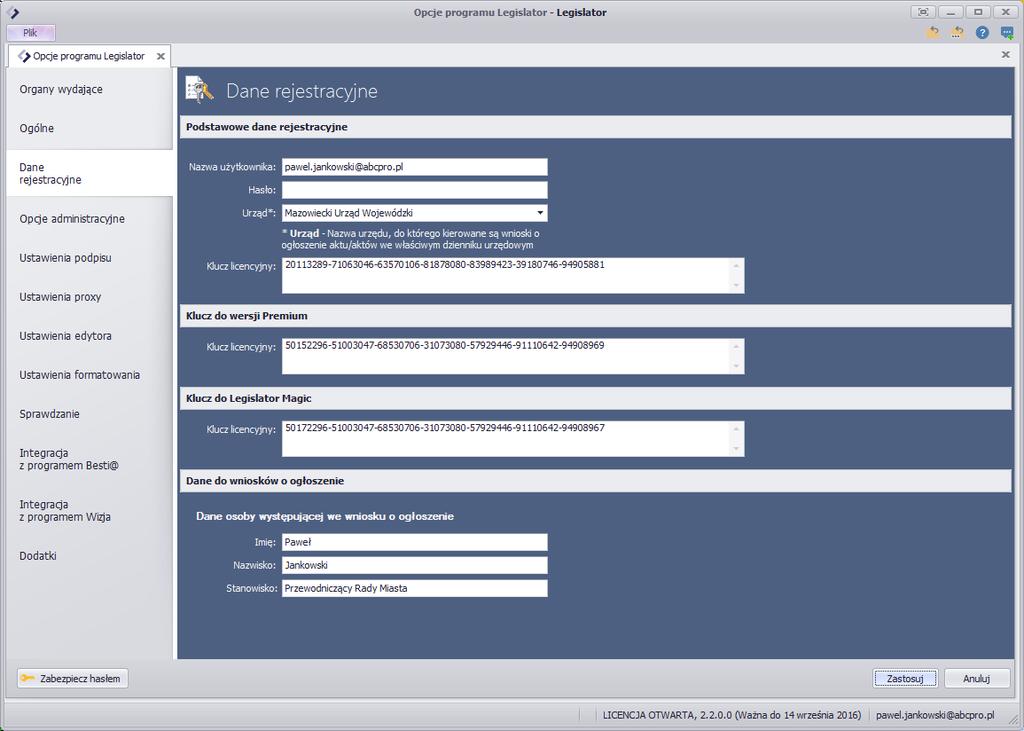Click scroll up arrow in Legislator Magic key box
The height and width of the screenshot is (731, 1024).
736,429
